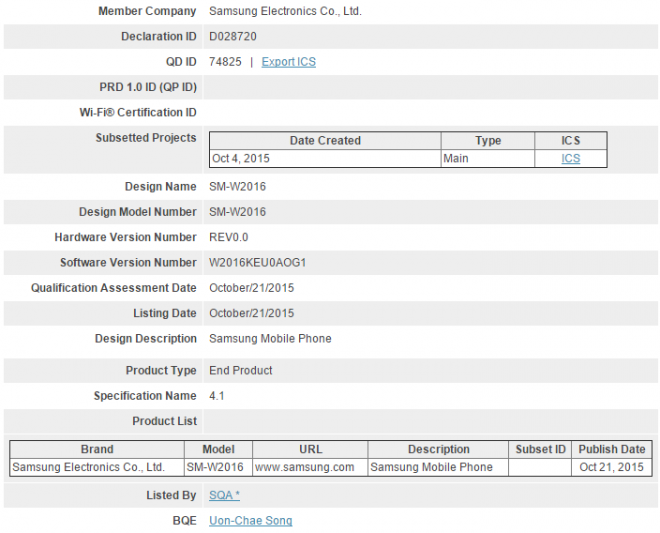Click the Main type cell
Viewport: 660px width, 533px height.
[x=488, y=158]
